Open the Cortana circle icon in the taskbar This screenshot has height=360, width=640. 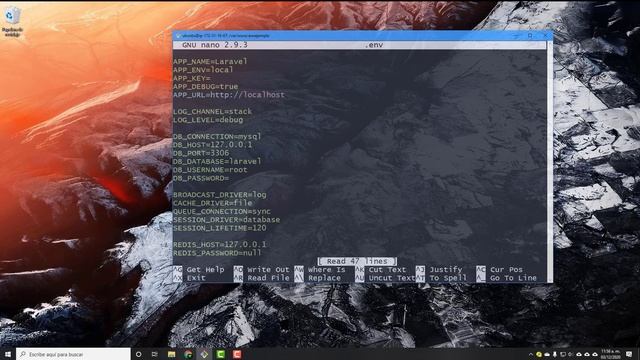(138, 354)
